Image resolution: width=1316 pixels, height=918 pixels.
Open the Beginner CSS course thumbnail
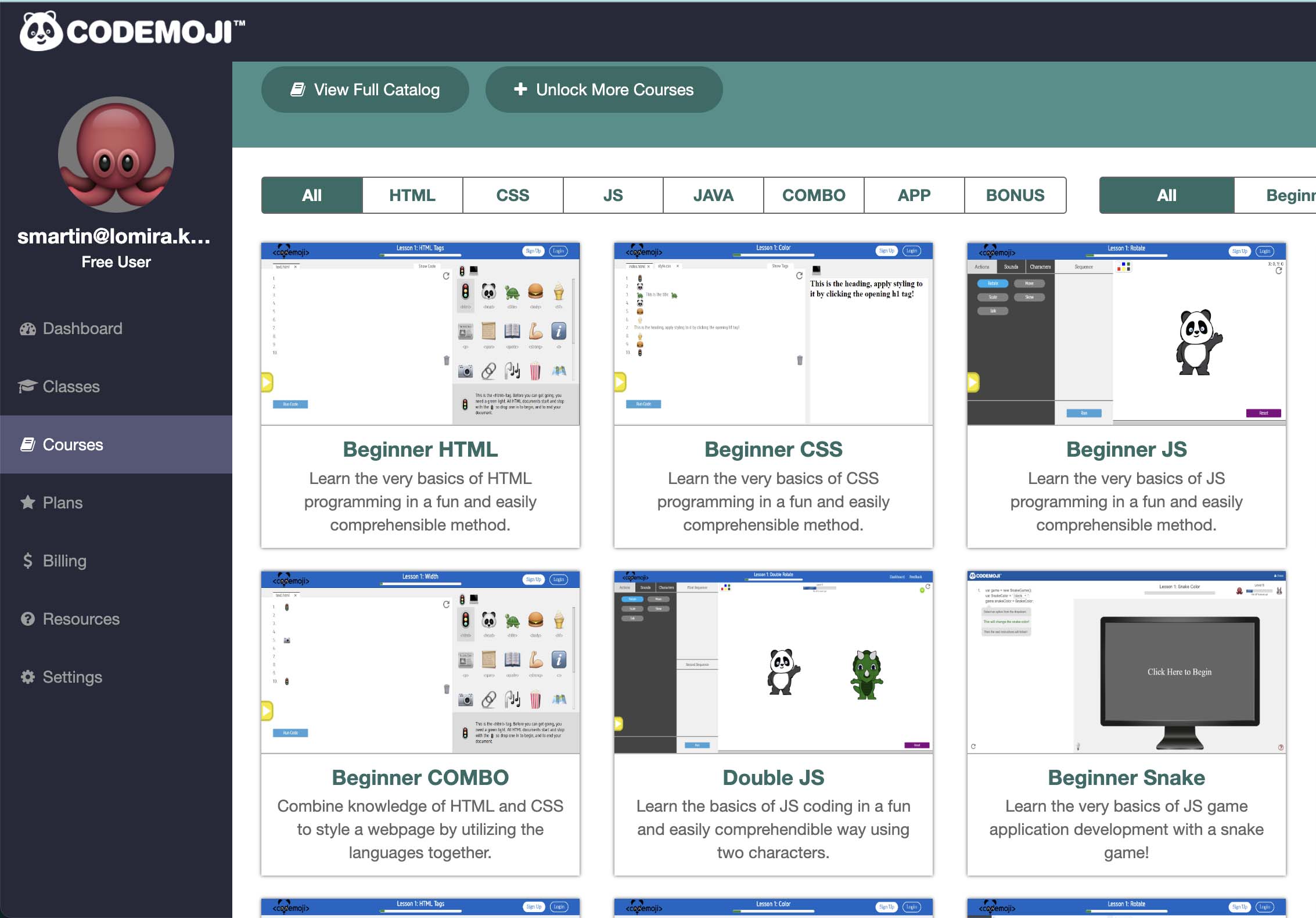(x=774, y=334)
